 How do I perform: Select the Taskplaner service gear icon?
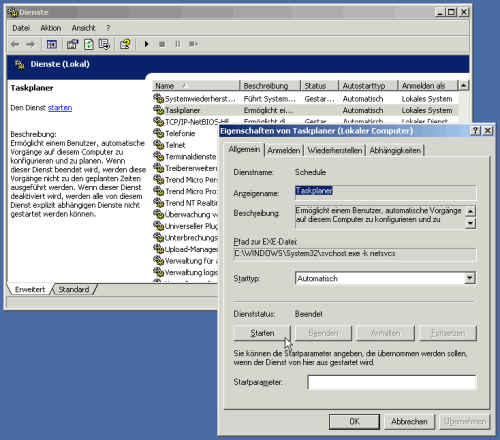tap(158, 110)
